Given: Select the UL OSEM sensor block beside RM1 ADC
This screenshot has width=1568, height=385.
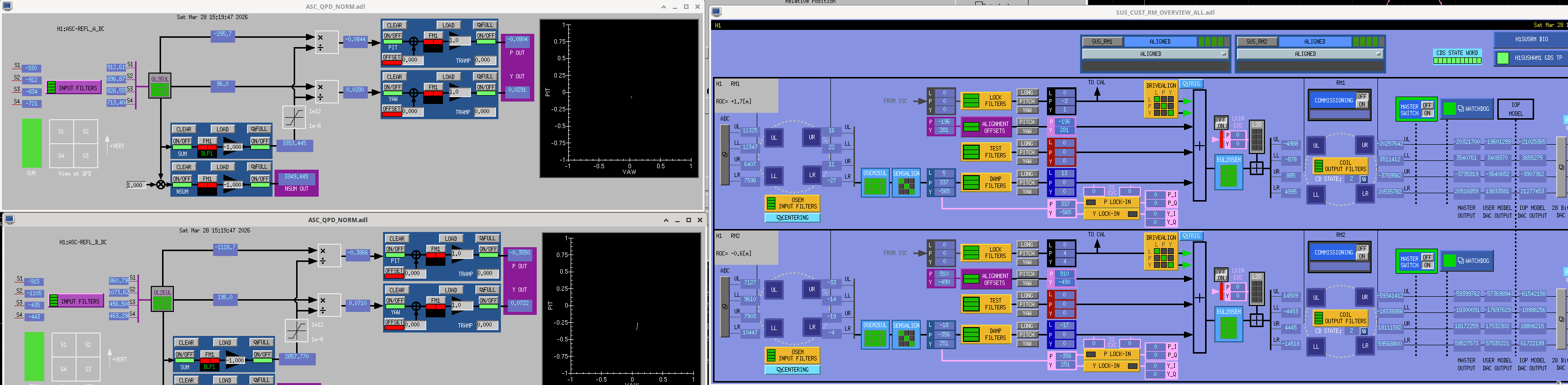Looking at the screenshot, I should click(773, 137).
